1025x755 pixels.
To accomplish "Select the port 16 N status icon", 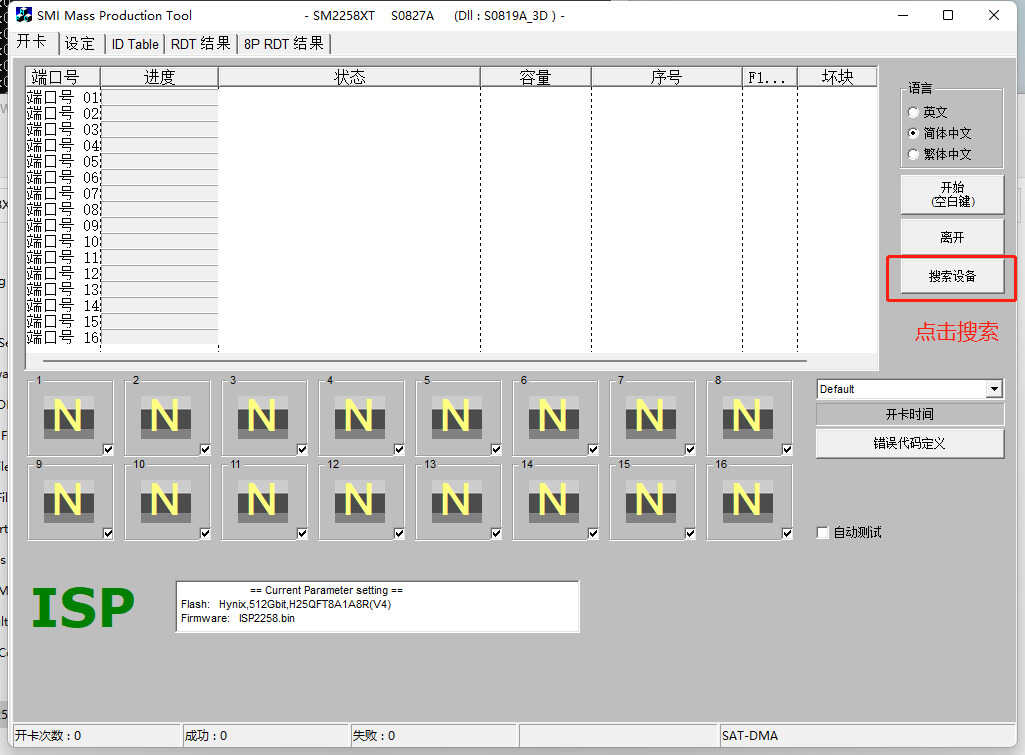I will point(746,500).
